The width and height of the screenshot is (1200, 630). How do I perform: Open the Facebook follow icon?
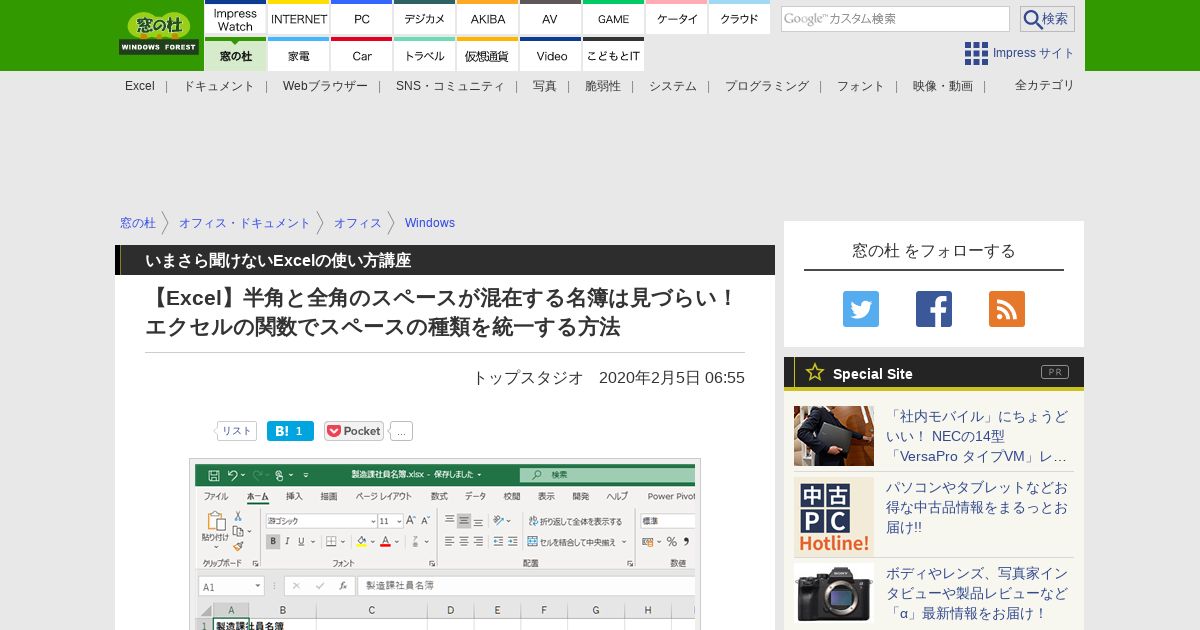(934, 309)
